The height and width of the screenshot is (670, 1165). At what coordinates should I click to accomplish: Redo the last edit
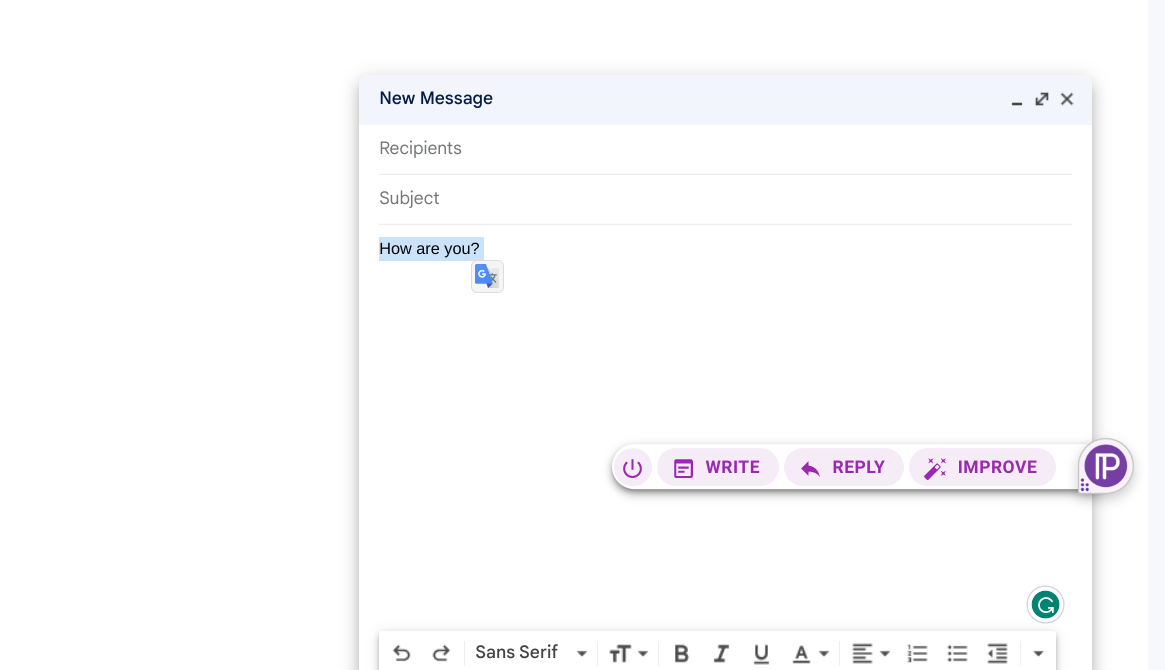pos(441,653)
